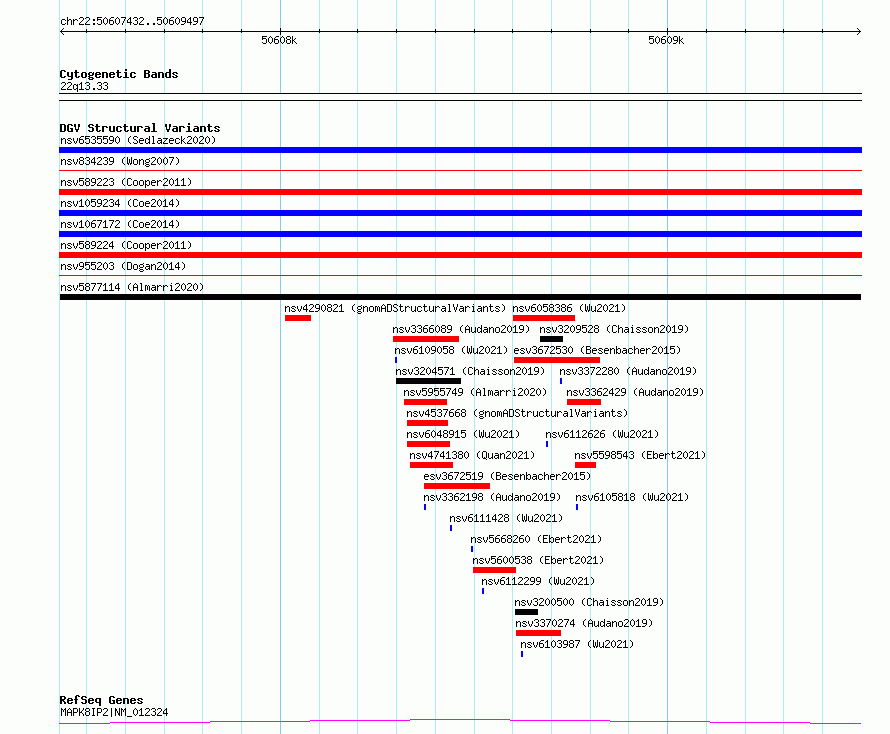The image size is (890, 734).
Task: Click the red bar under esv3672519
Action: 457,486
